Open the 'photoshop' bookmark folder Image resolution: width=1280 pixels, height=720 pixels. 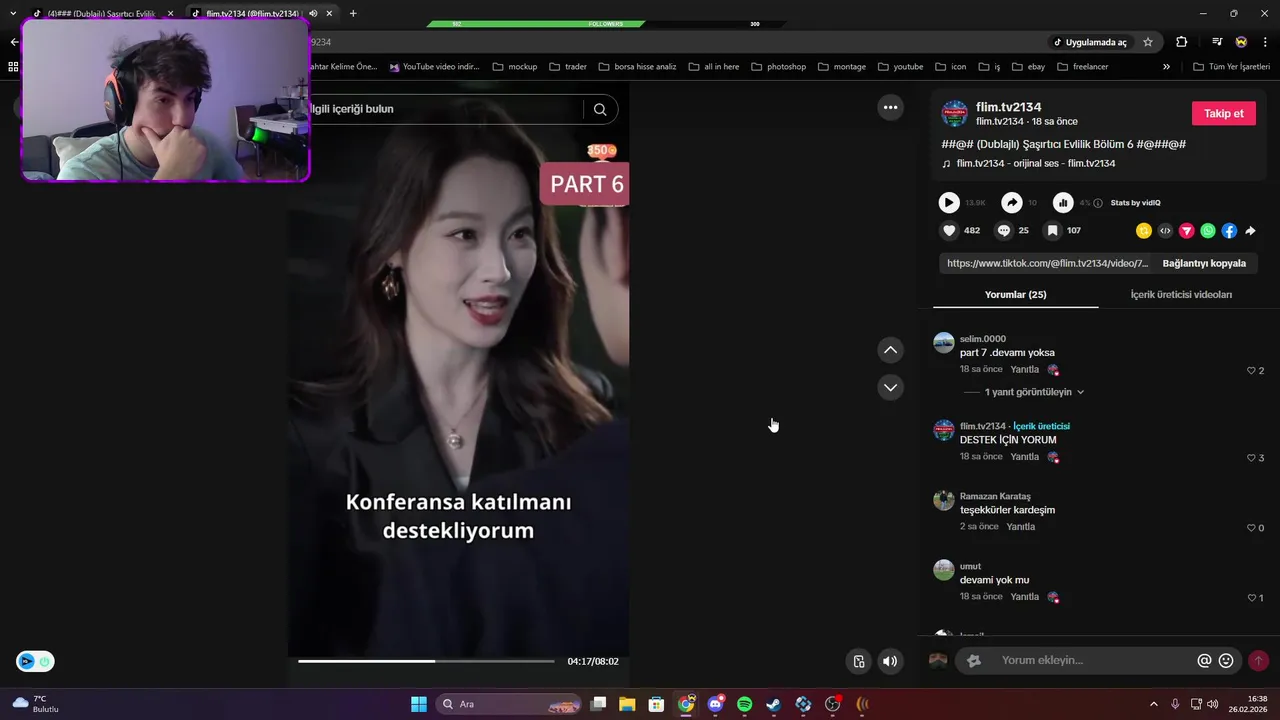pos(777,66)
